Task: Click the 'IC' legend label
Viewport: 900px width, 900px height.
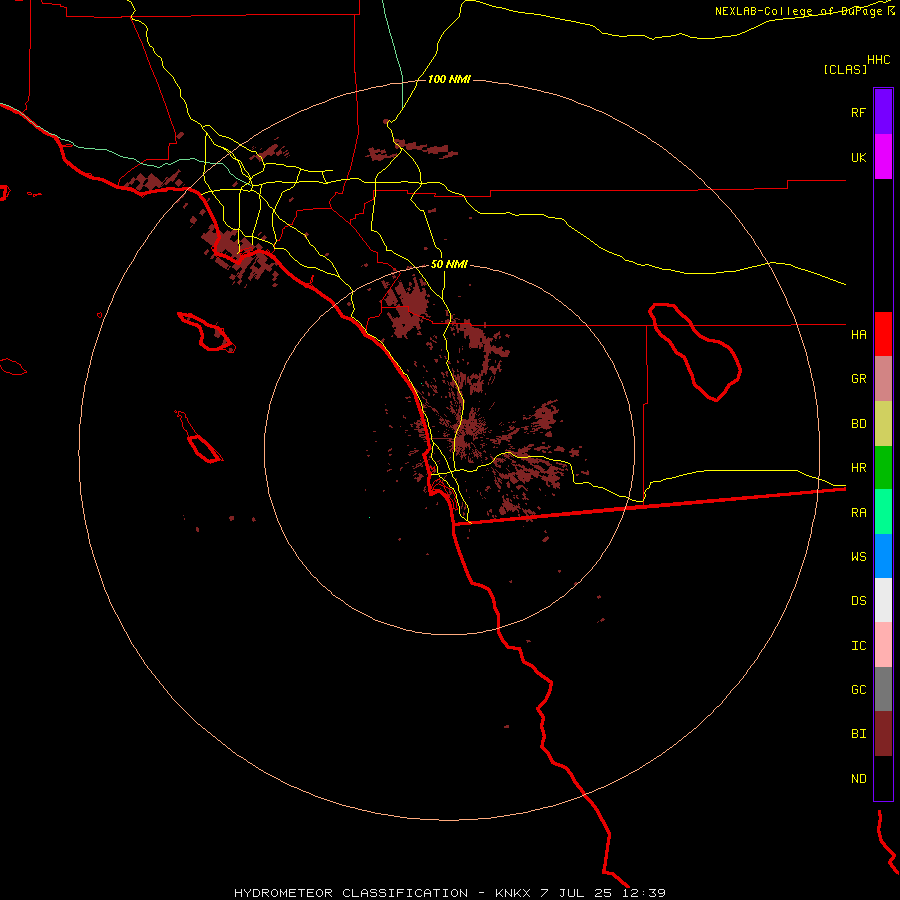Action: coord(858,646)
